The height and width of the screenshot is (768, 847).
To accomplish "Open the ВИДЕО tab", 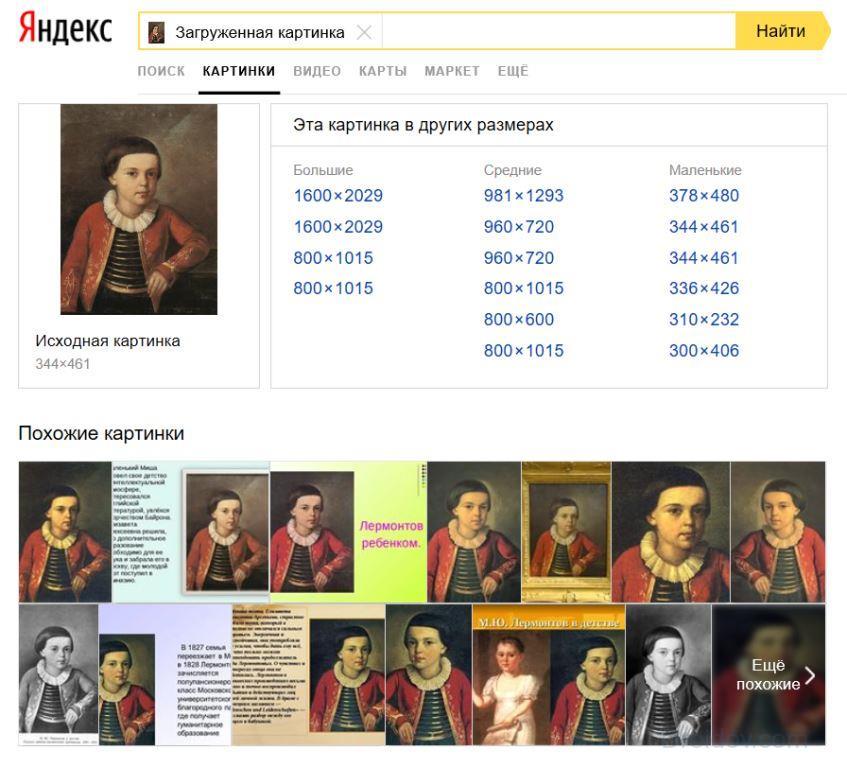I will point(317,71).
